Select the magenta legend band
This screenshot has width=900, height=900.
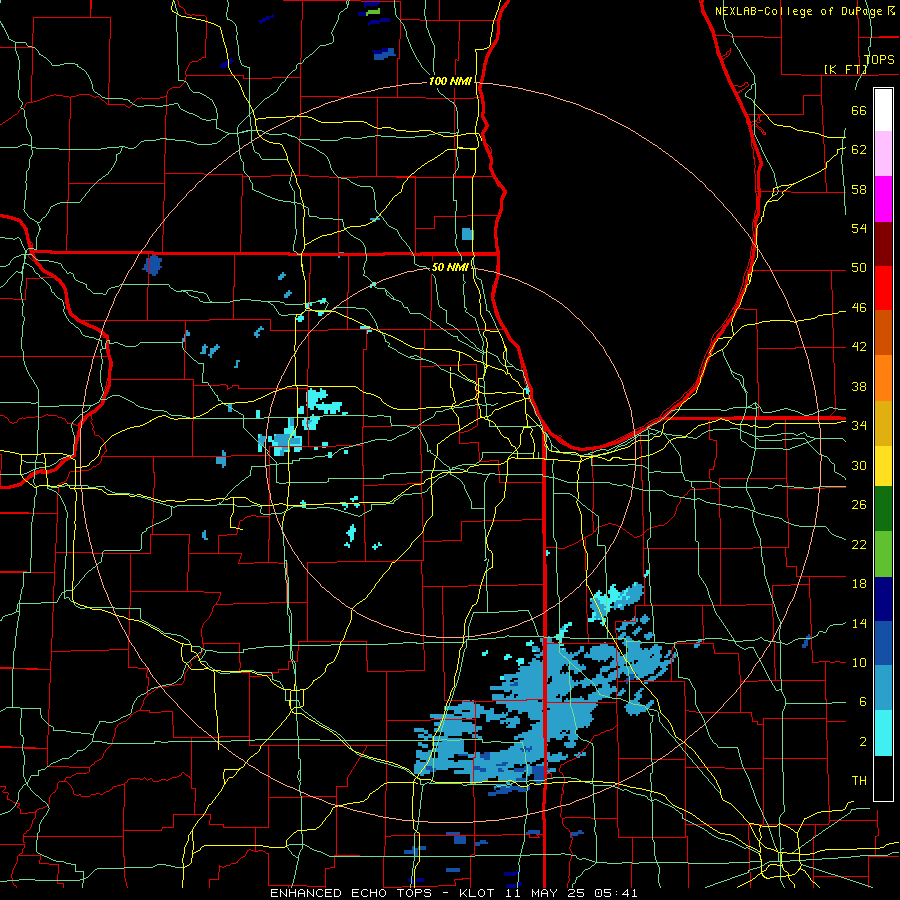coord(883,199)
